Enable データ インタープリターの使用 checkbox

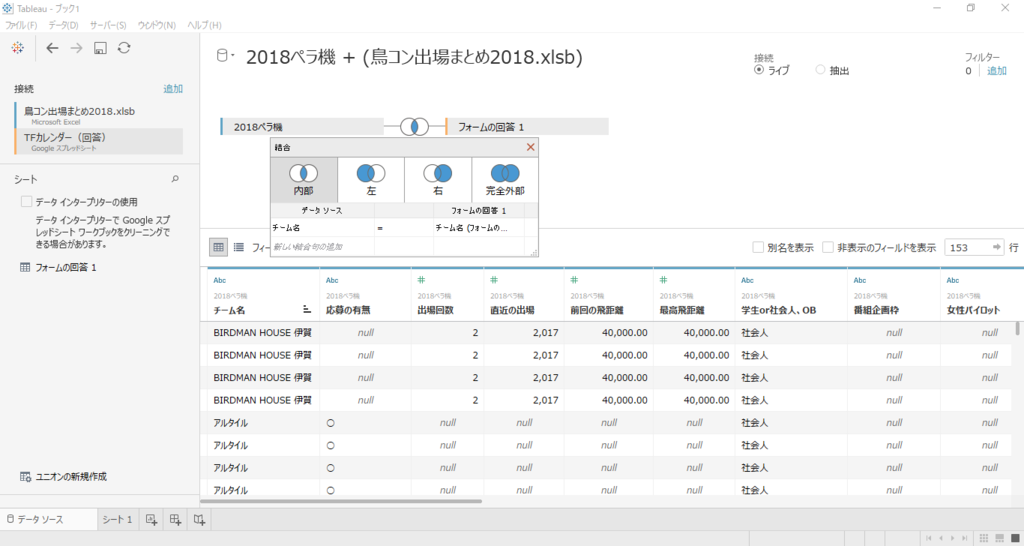[27, 201]
